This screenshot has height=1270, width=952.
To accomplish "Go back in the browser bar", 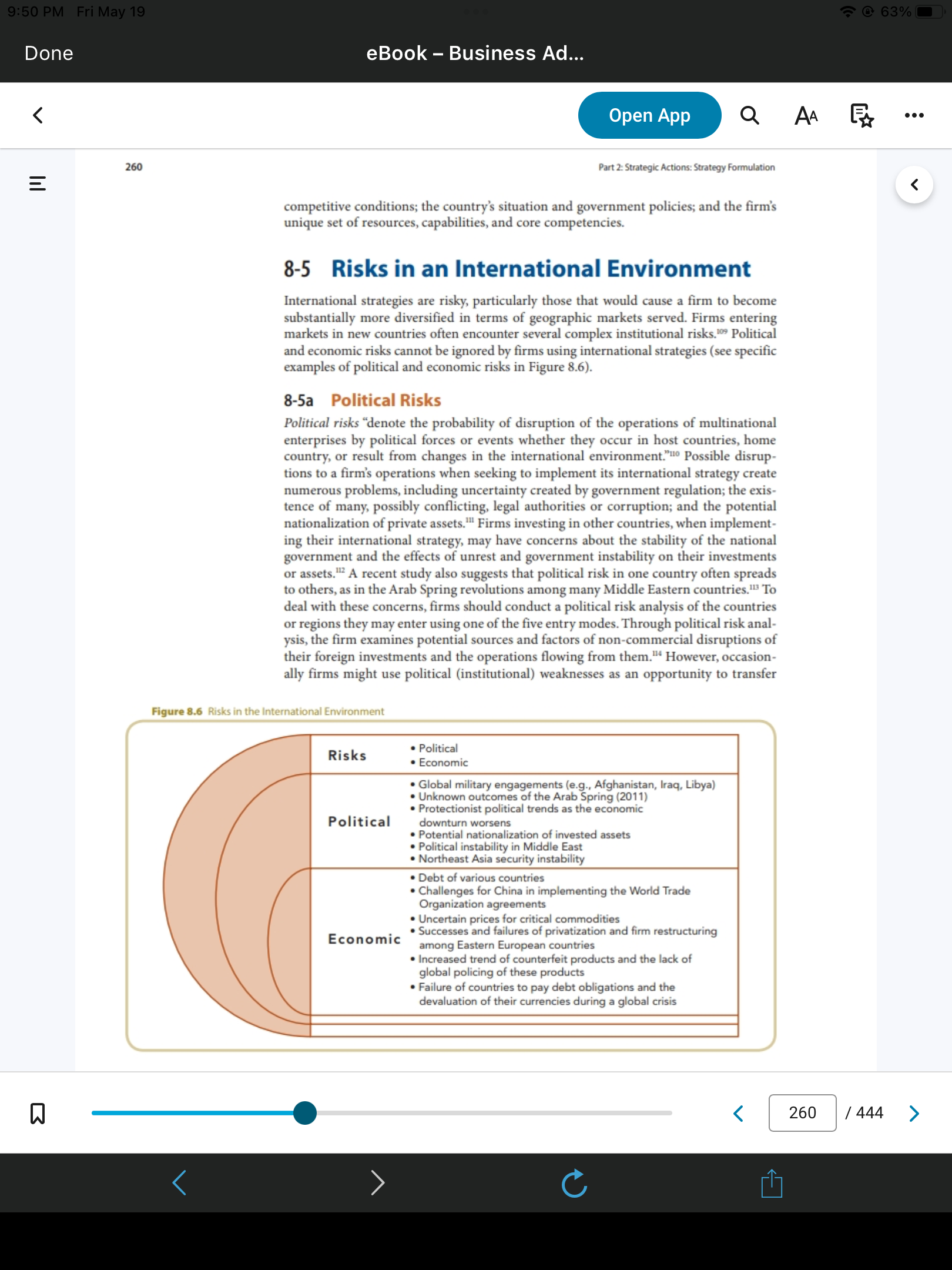I will [179, 1183].
